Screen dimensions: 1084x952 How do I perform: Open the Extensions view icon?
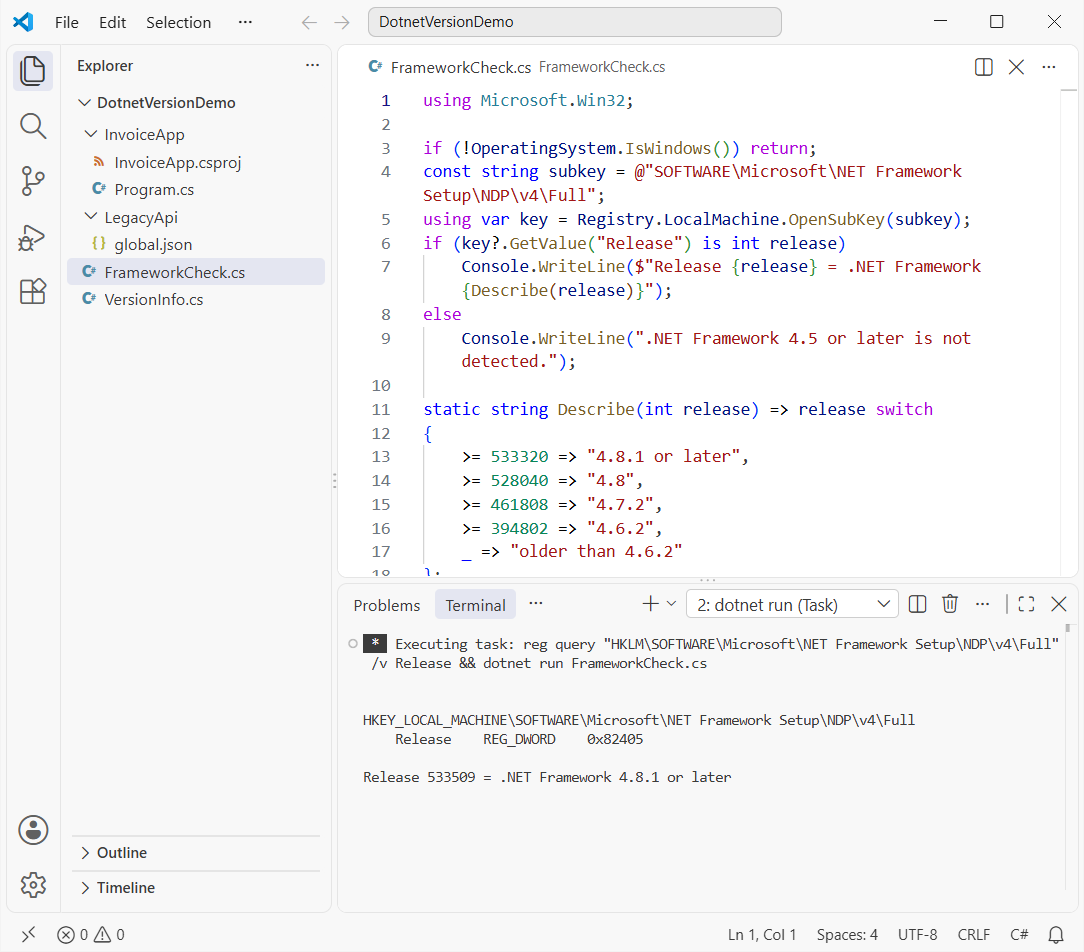pyautogui.click(x=32, y=292)
